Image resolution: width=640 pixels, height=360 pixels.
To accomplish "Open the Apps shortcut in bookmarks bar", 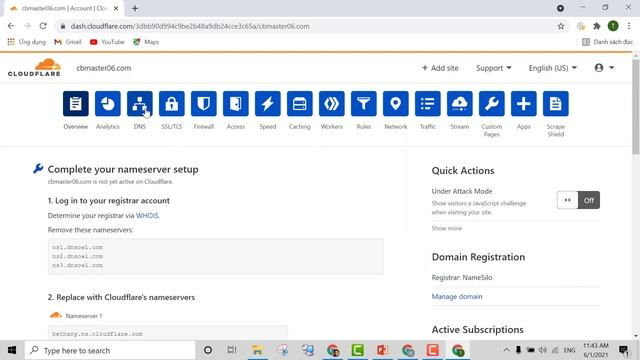I will 27,42.
